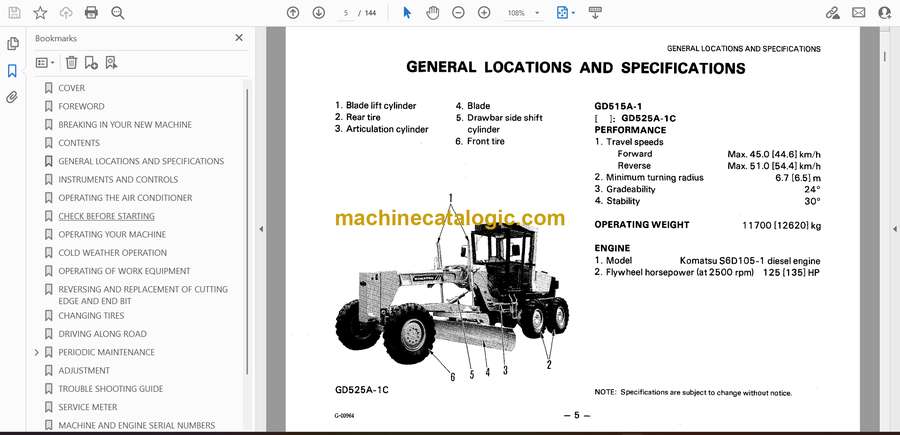Open REVERSING AND REPLACEMENT OF CUTTING EDGE bookmark
Viewport: 900px width, 435px height.
[143, 295]
